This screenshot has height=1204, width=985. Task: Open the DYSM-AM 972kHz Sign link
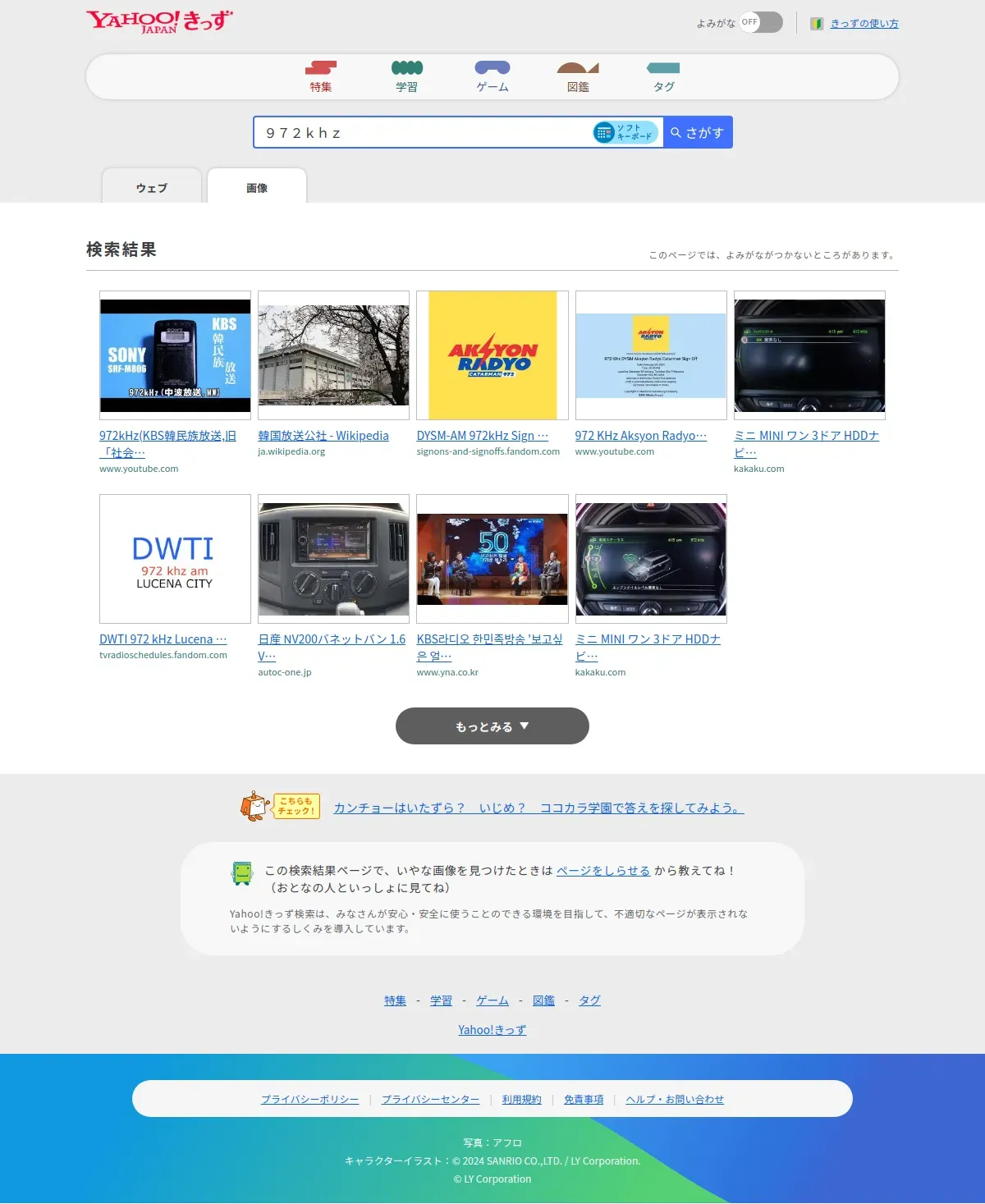pyautogui.click(x=483, y=436)
